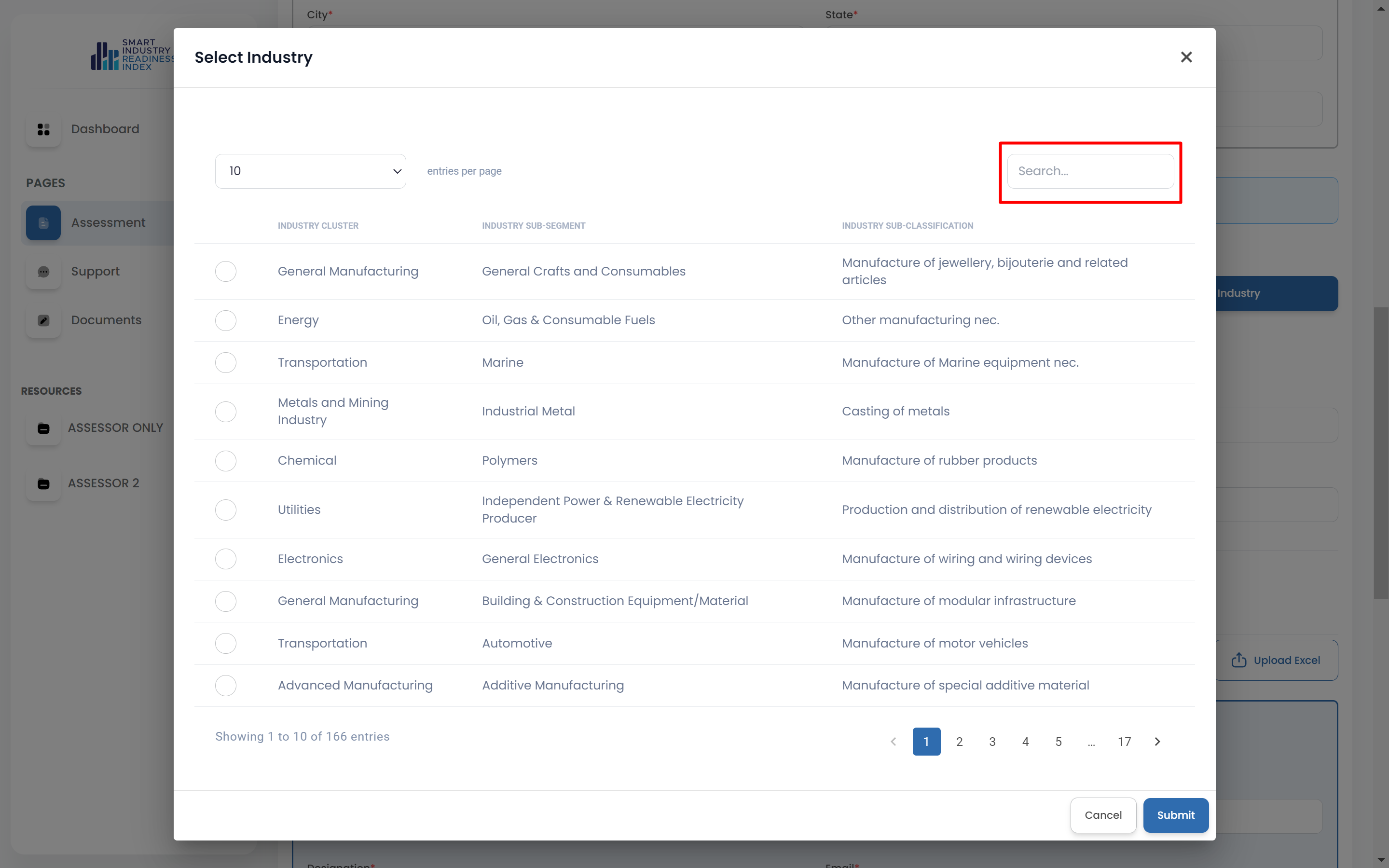Close the Select Industry dialog
Image resolution: width=1389 pixels, height=868 pixels.
(1186, 57)
